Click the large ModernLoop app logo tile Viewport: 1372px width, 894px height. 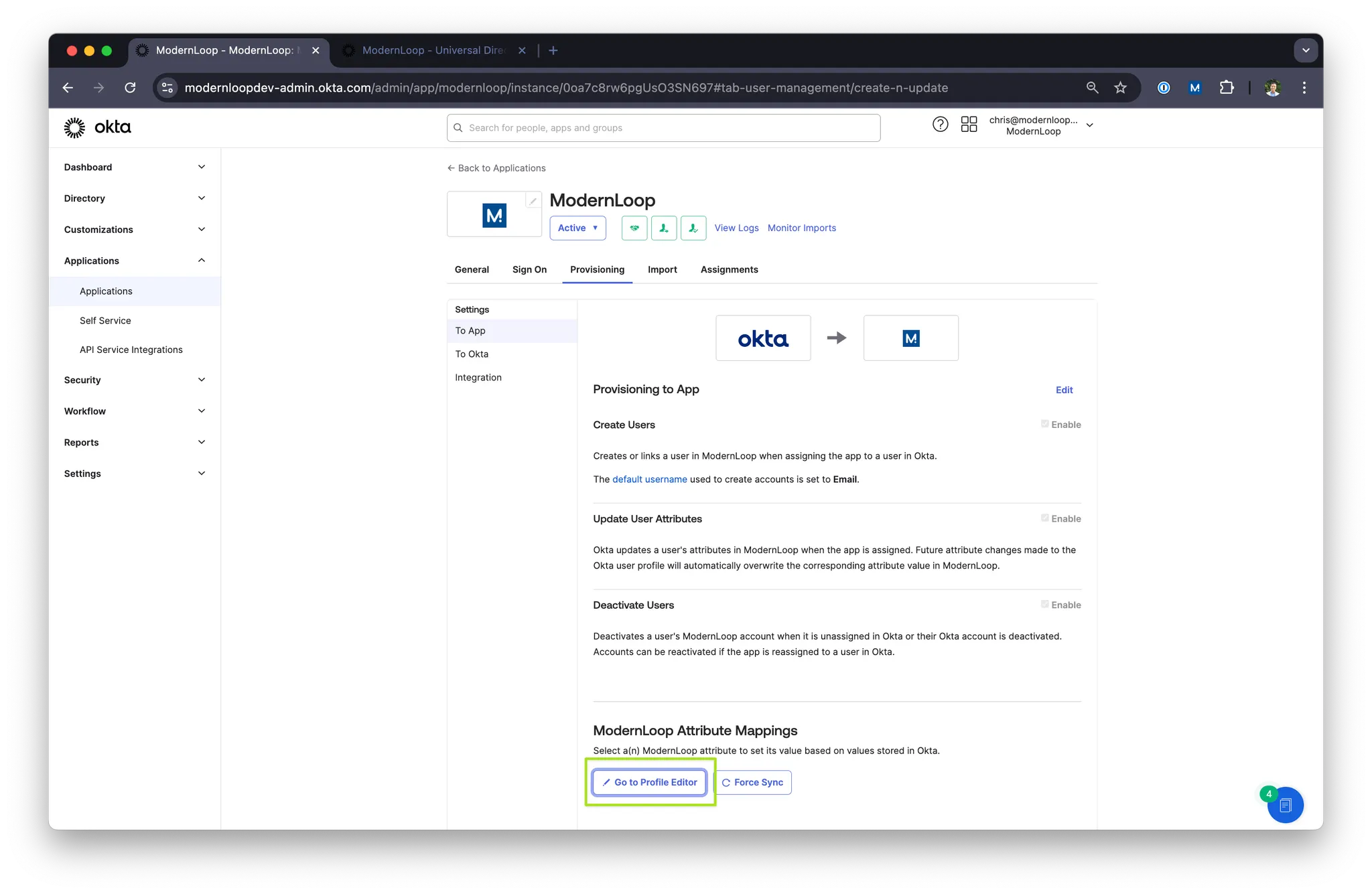click(494, 214)
